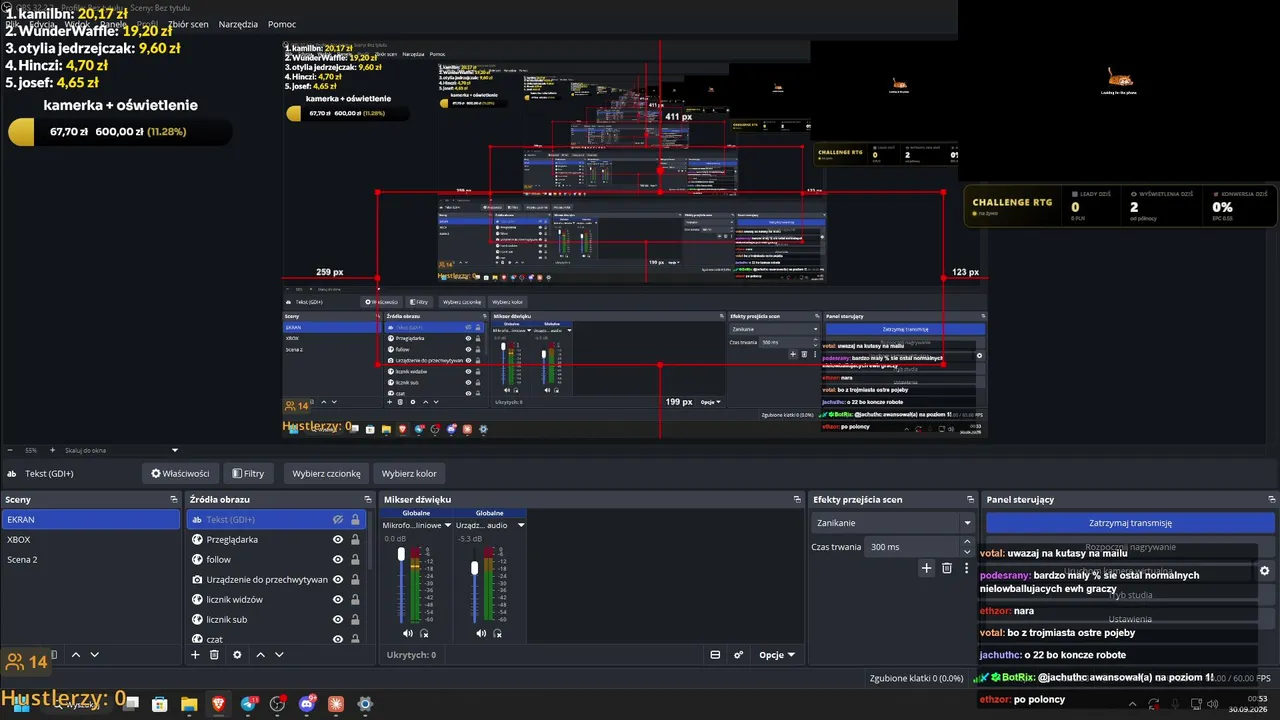This screenshot has width=1280, height=720.
Task: Zoom out the preview with the minus icon
Action: pos(10,450)
